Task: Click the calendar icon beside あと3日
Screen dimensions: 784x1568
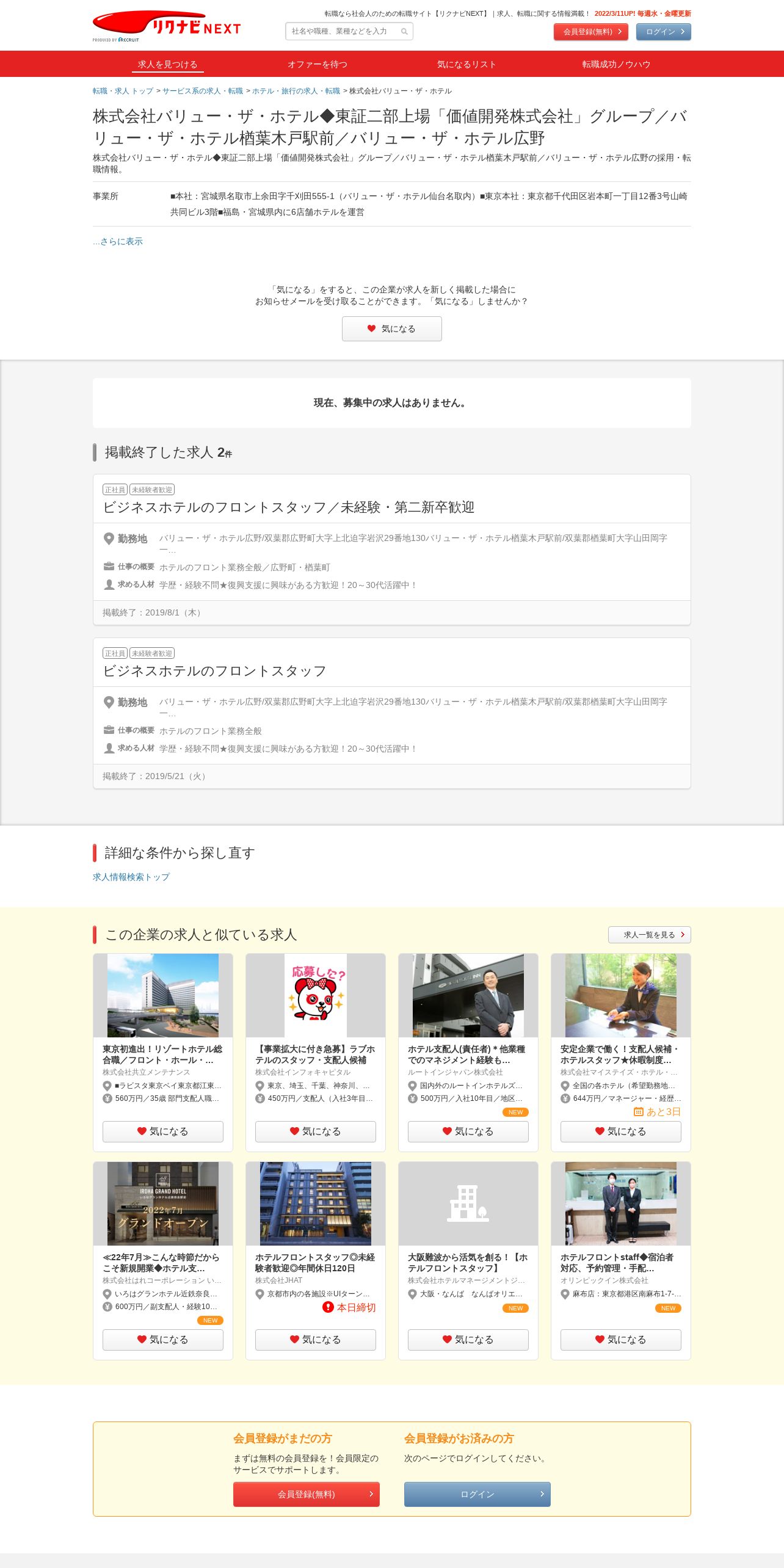Action: (639, 1112)
